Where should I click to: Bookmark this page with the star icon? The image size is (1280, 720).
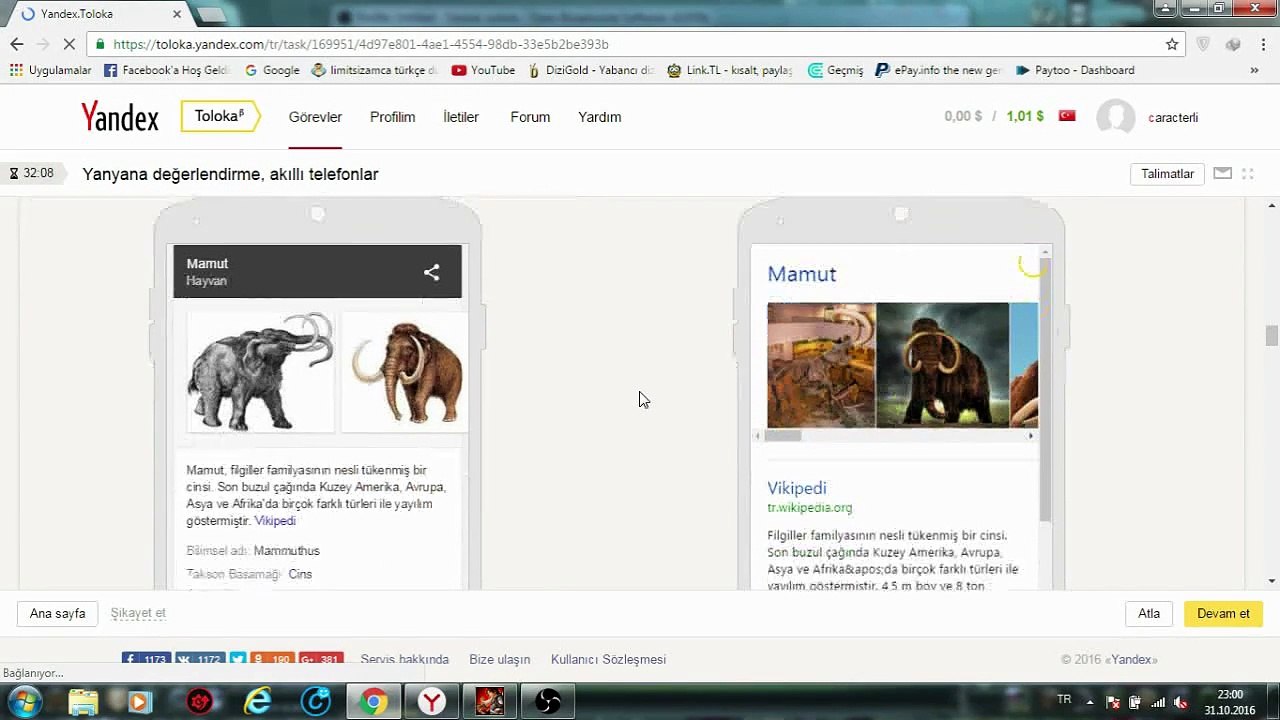(1172, 44)
